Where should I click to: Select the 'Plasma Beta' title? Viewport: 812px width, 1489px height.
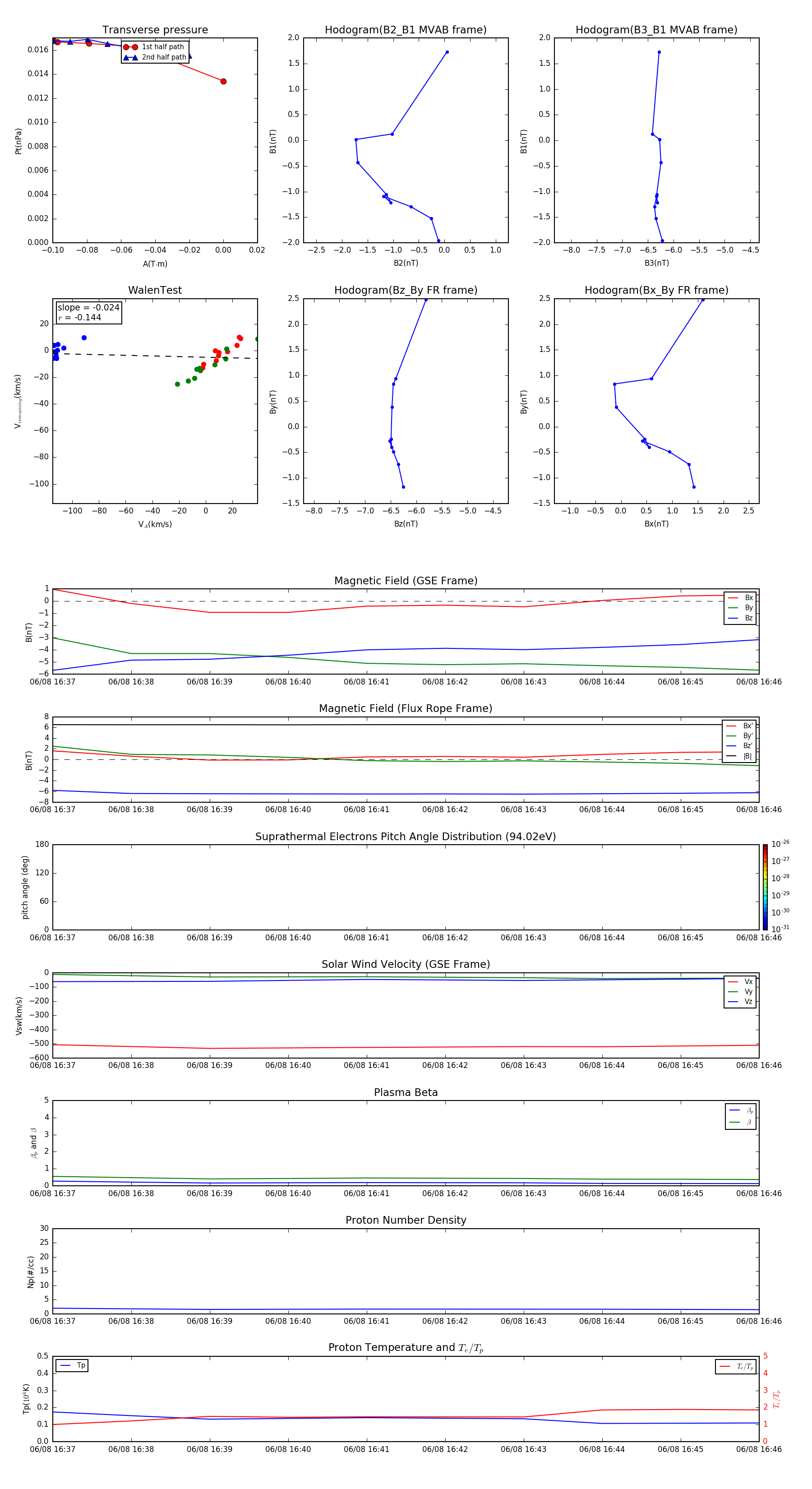406,1093
